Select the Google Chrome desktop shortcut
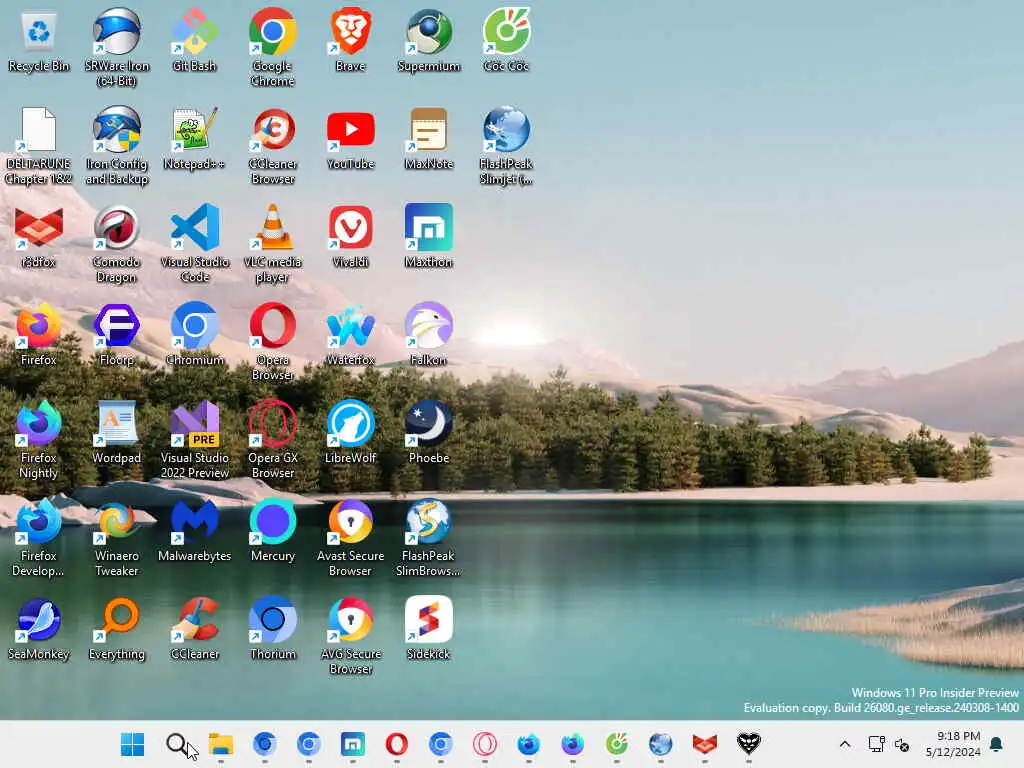Image resolution: width=1024 pixels, height=768 pixels. [273, 47]
